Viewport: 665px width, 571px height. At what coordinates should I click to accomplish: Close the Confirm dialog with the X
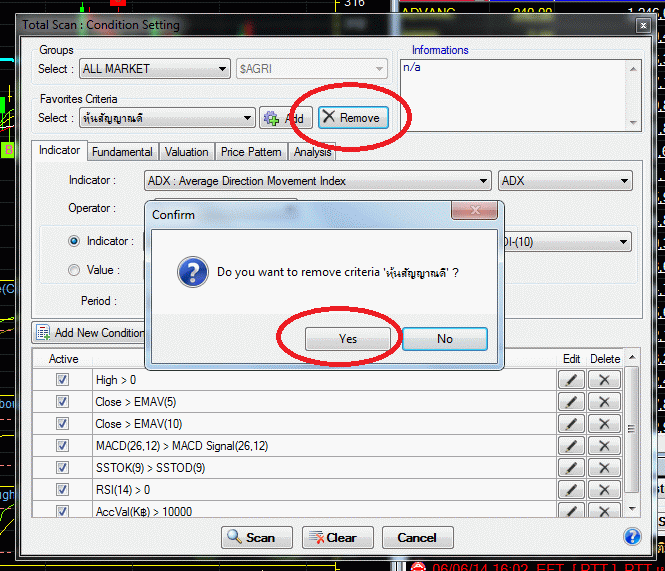[475, 210]
